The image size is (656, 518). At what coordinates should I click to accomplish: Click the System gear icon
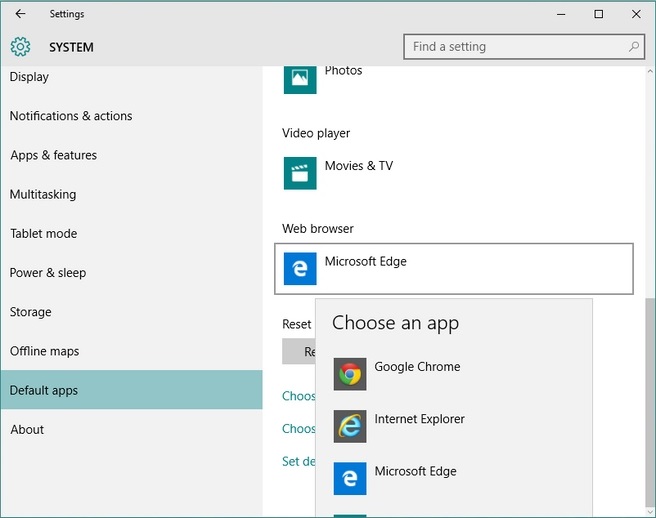[x=20, y=46]
